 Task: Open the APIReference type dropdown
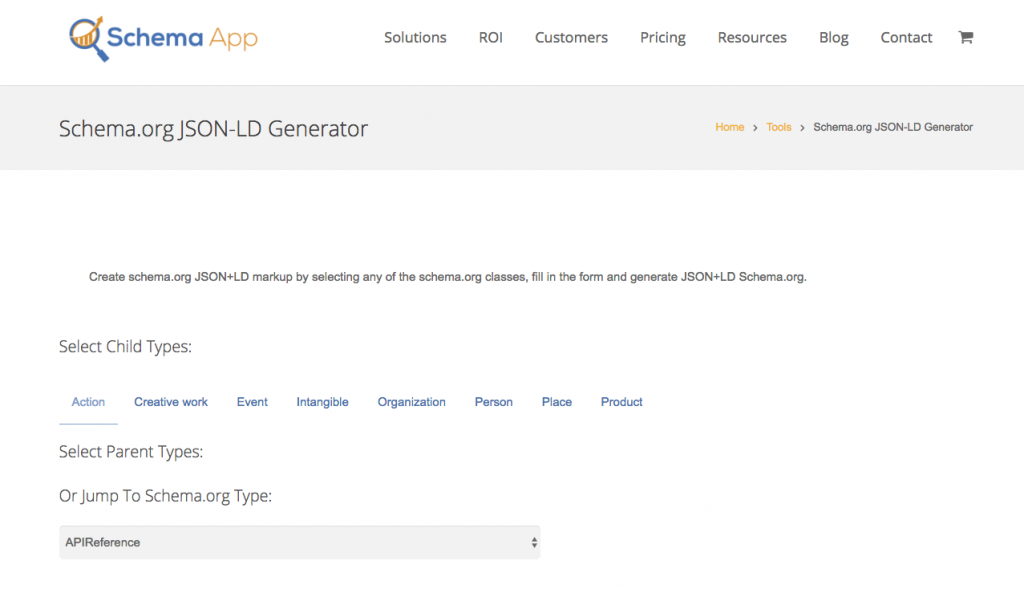pos(298,542)
